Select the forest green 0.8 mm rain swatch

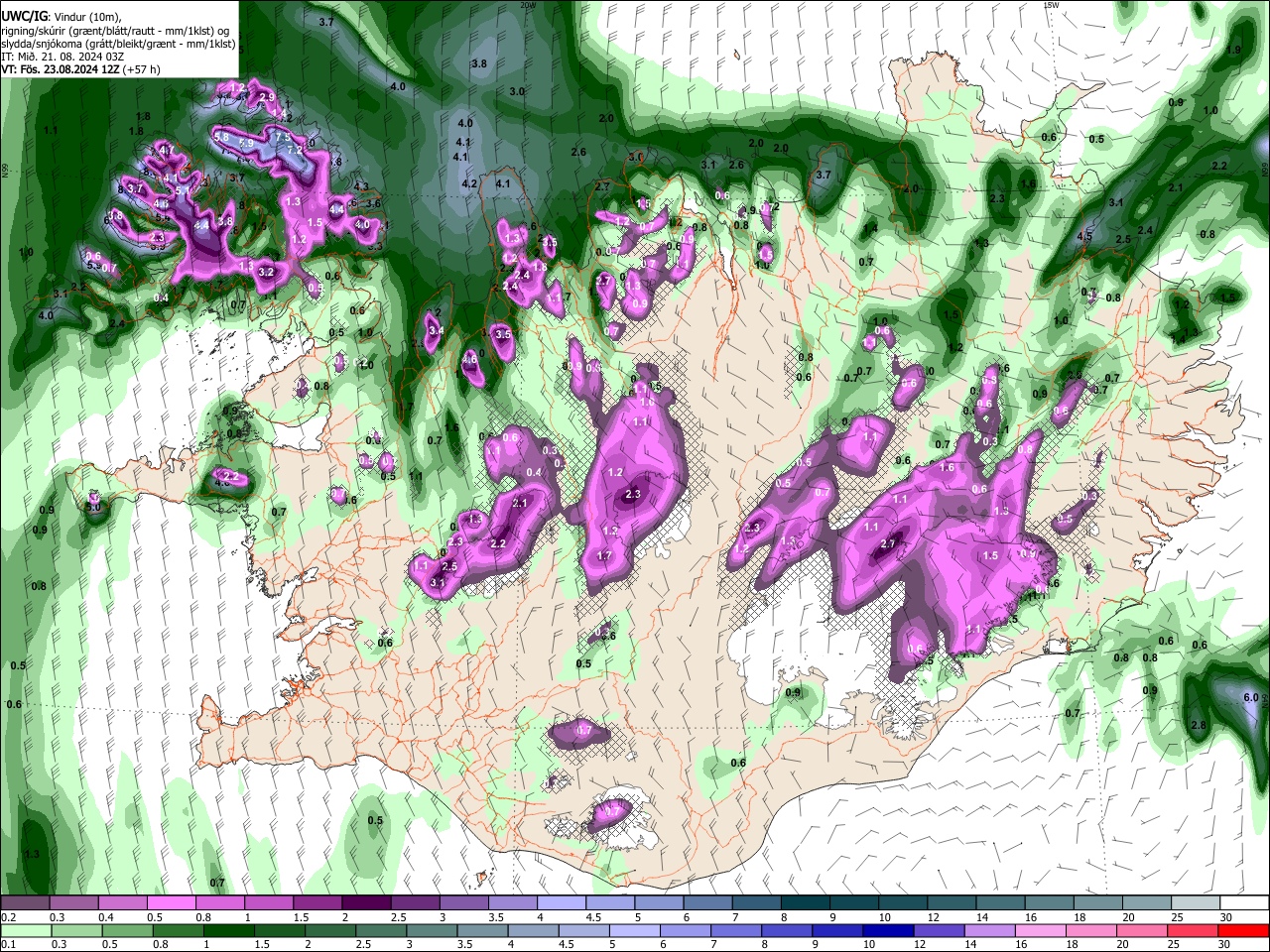(178, 930)
